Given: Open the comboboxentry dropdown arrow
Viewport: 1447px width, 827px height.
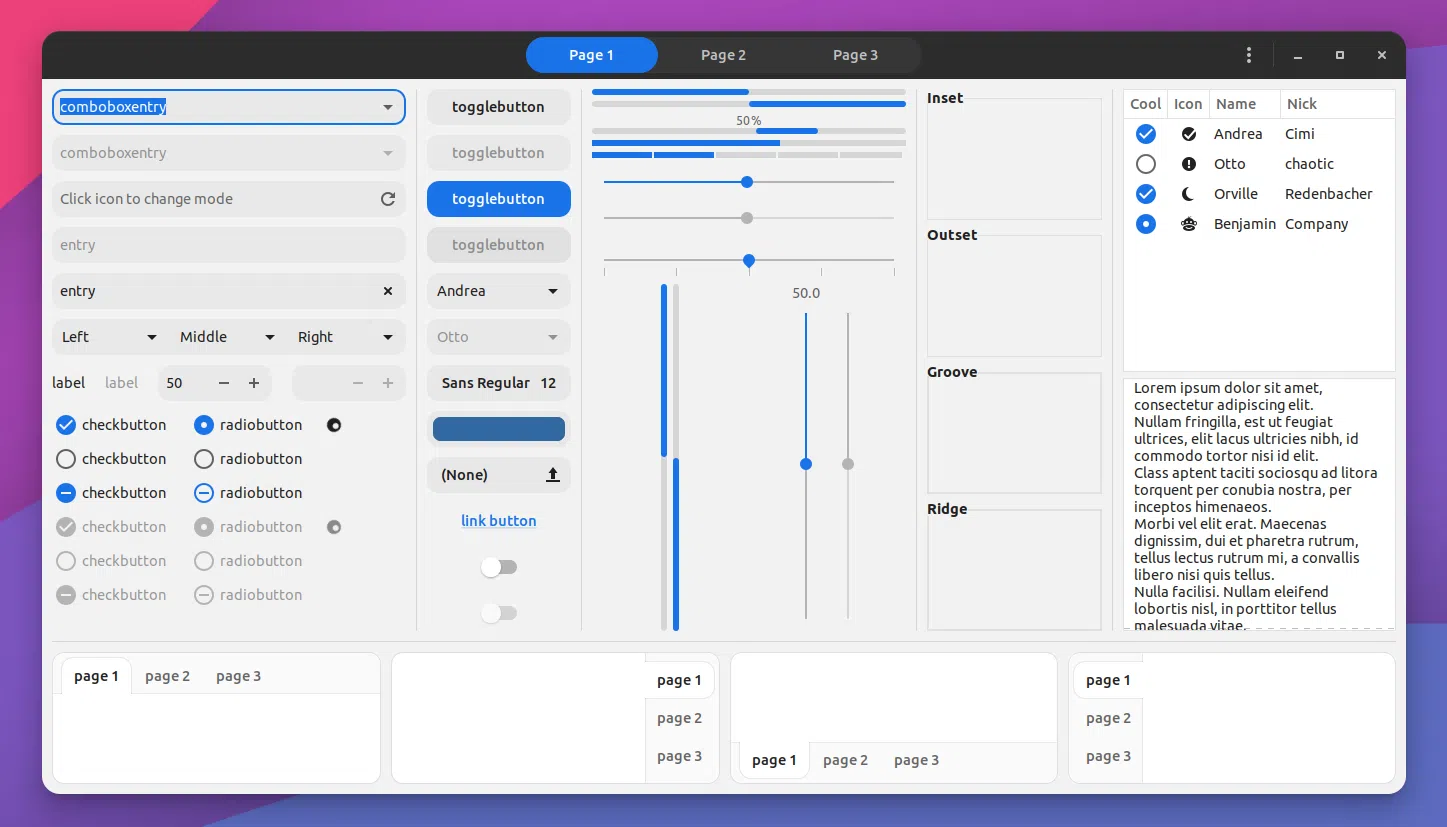Looking at the screenshot, I should point(388,107).
